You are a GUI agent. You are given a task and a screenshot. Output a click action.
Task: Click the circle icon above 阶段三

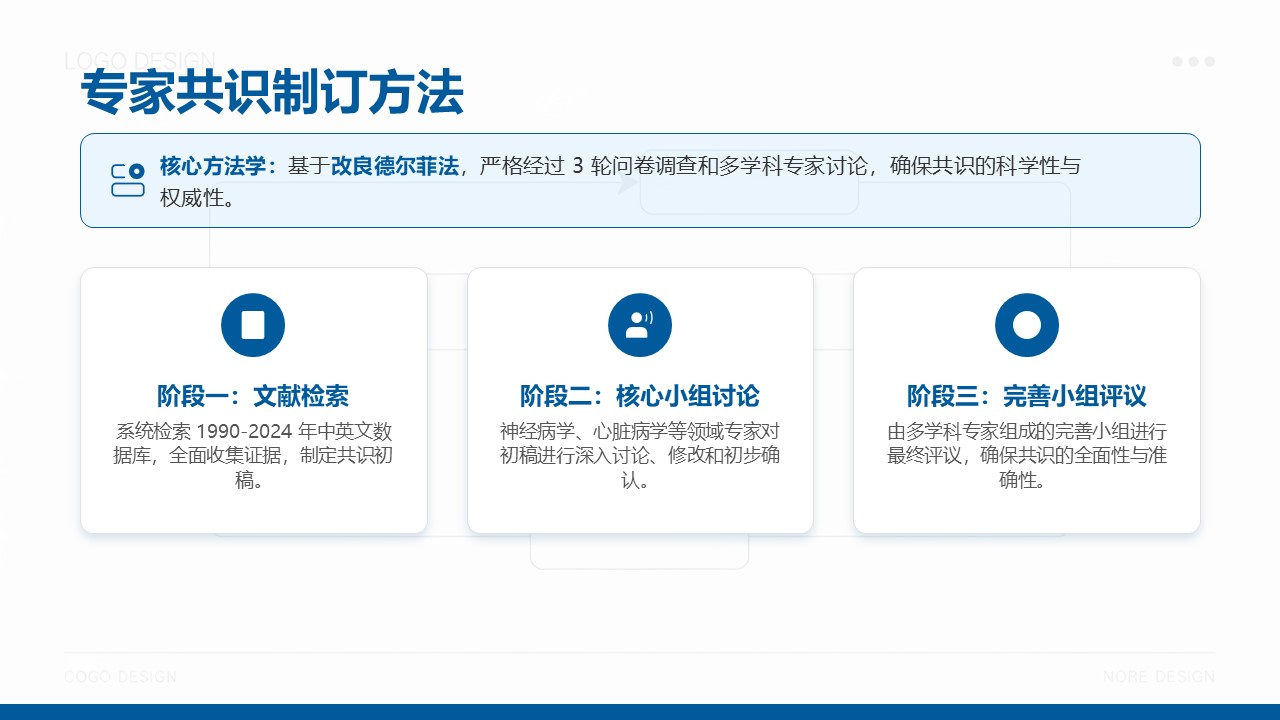[1027, 325]
